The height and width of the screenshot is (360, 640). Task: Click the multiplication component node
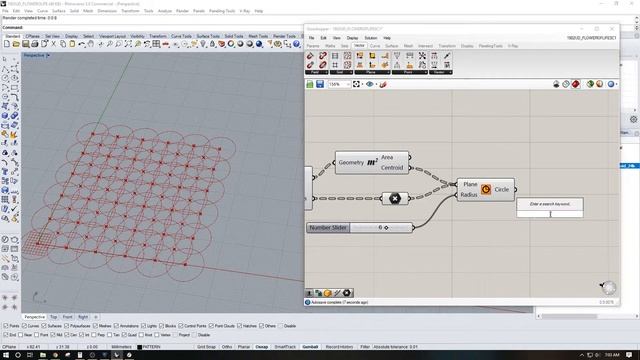pos(395,198)
